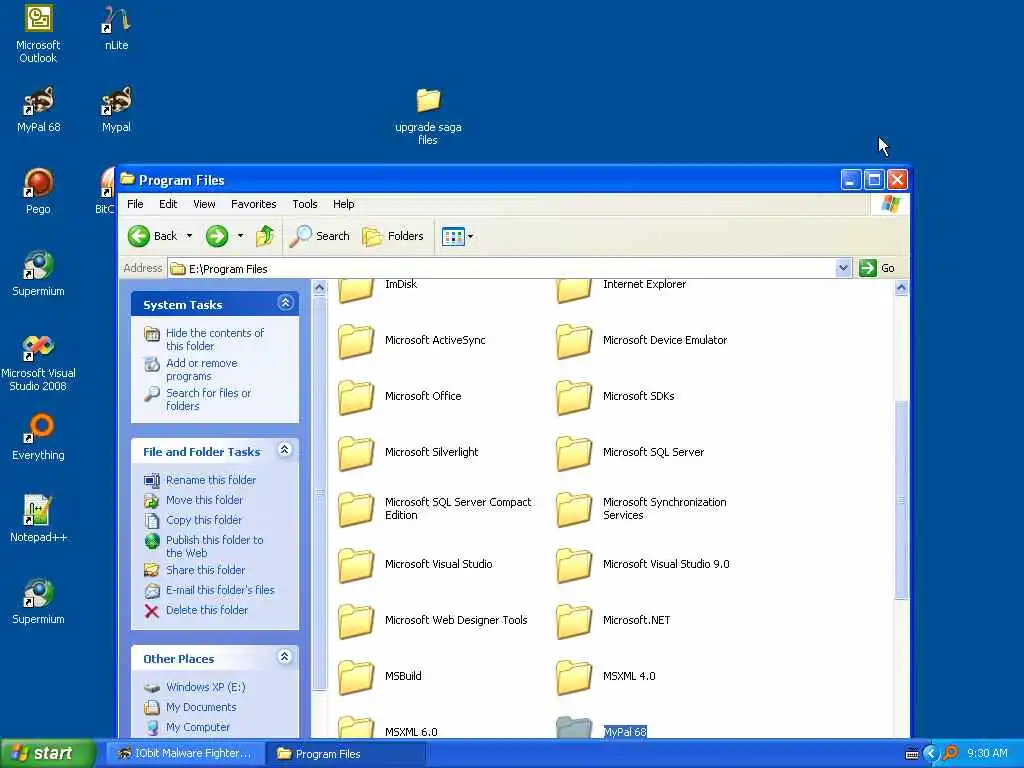The height and width of the screenshot is (768, 1024).
Task: Select the Microsoft Silverlight folder
Action: (x=408, y=453)
